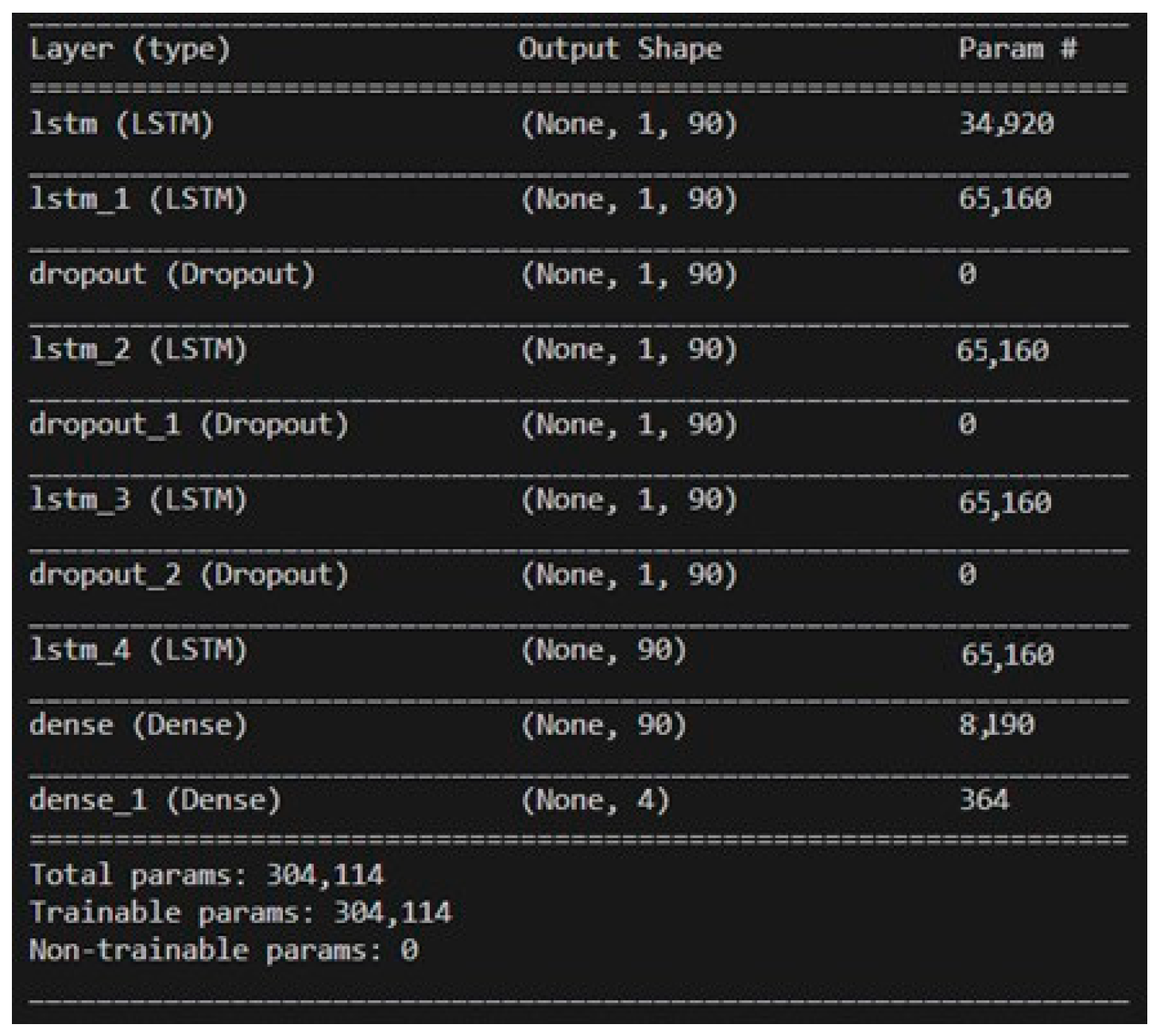
Task: Click the 364 parameter count
Action: click(984, 799)
